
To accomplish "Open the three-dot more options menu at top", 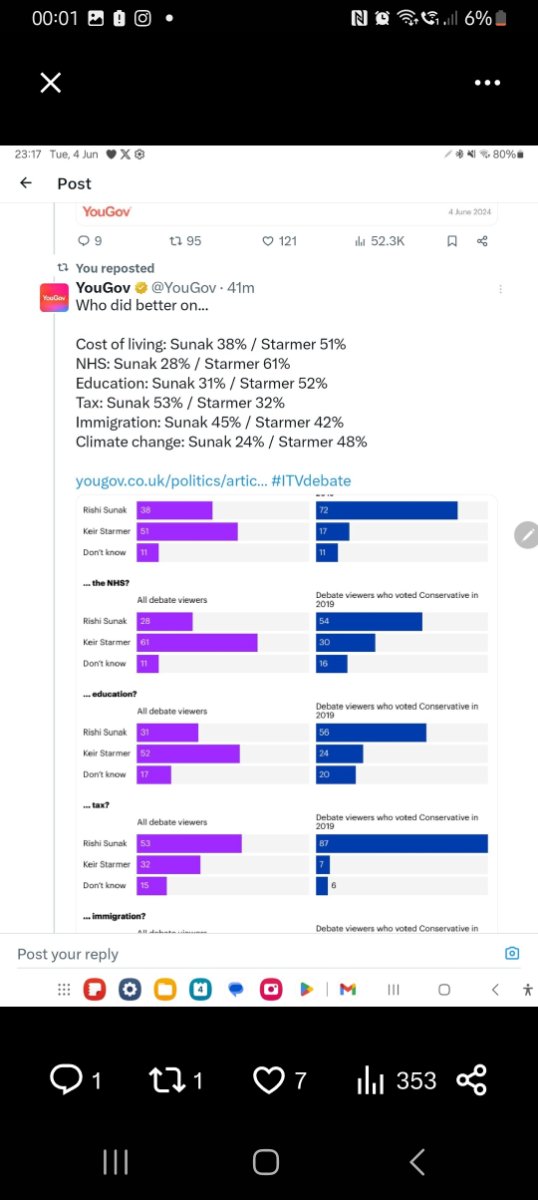I will pyautogui.click(x=487, y=83).
